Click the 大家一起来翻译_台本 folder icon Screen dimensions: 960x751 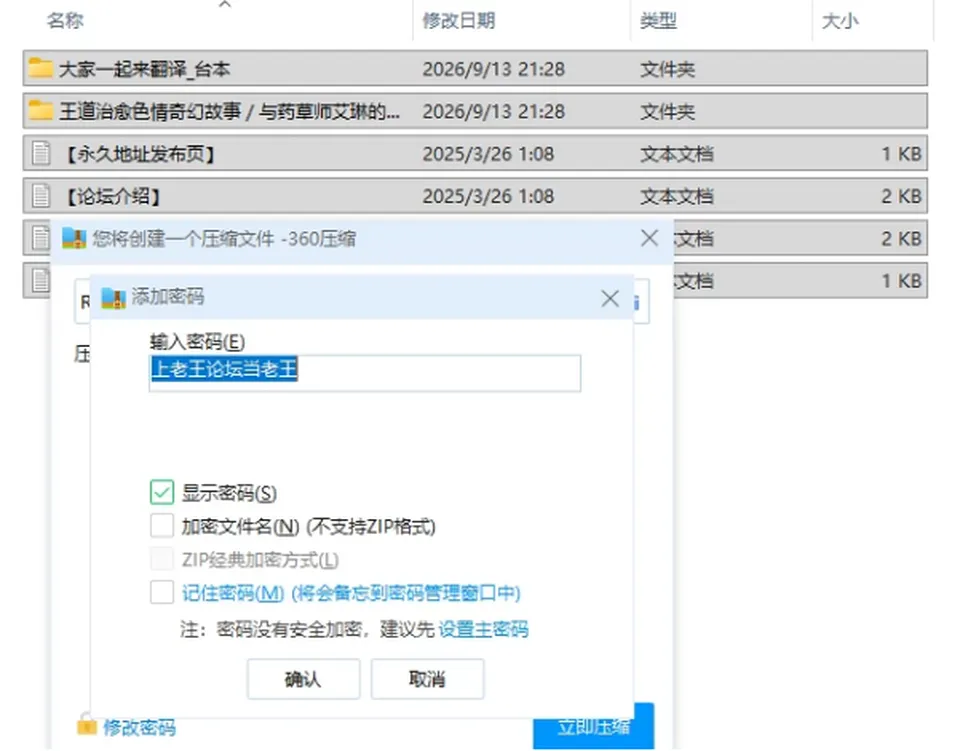click(40, 68)
